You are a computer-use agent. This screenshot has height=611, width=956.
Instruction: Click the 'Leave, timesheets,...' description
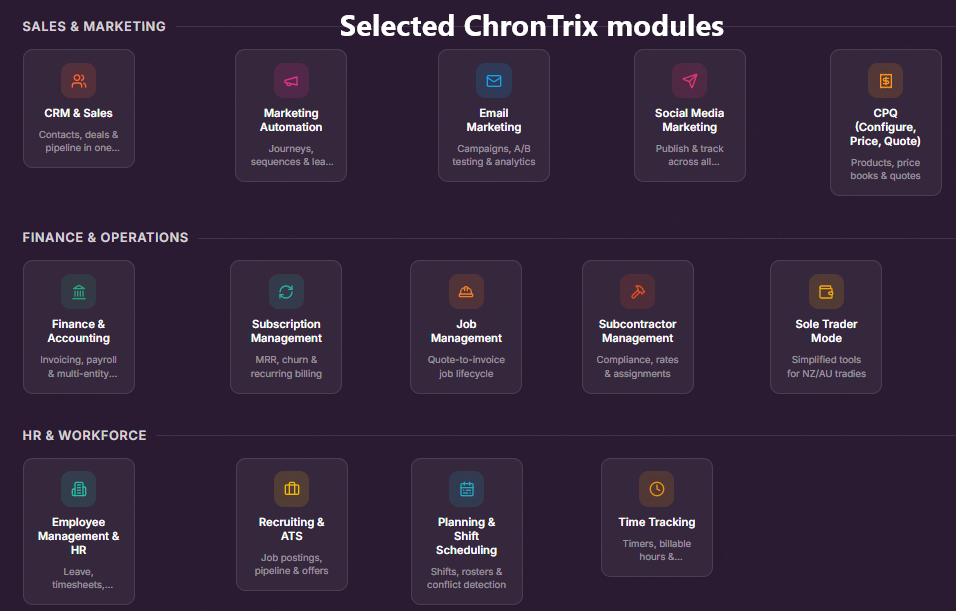[x=81, y=578]
